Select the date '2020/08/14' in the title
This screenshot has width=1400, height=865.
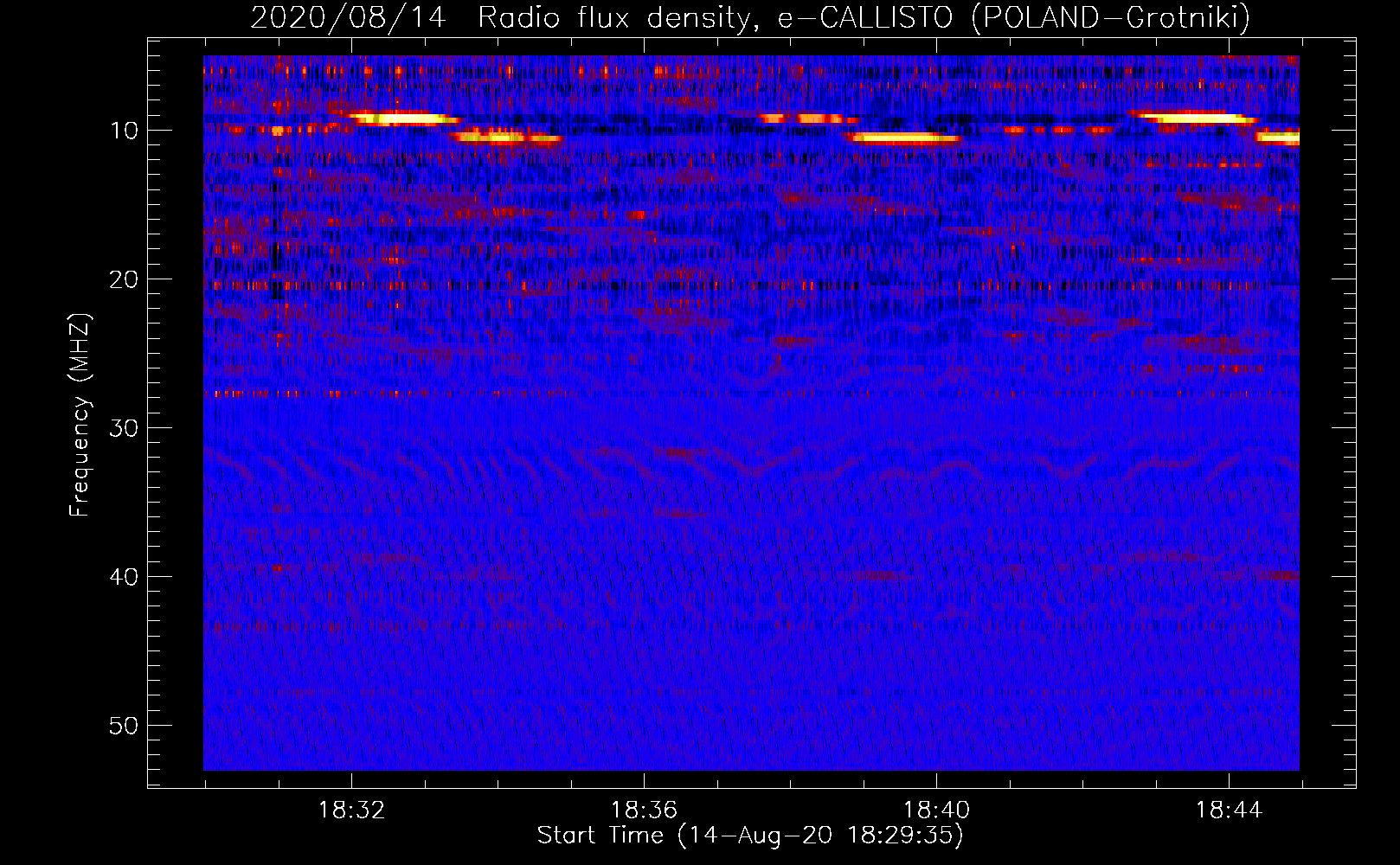pos(349,17)
